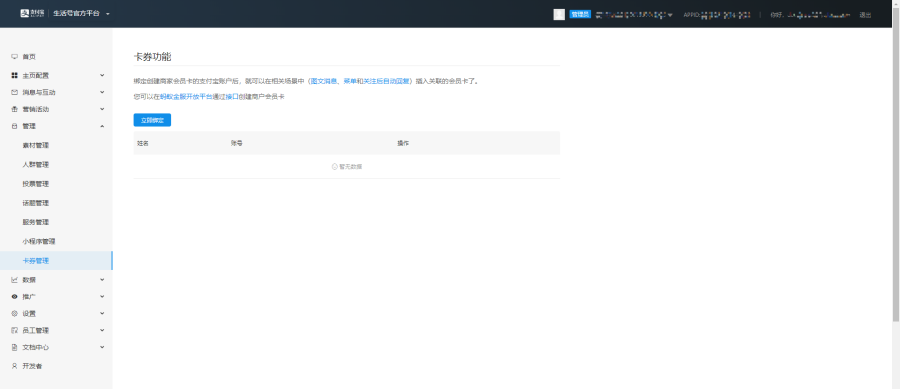Follow the 菜单 link
Image resolution: width=900 pixels, height=389 pixels.
(350, 81)
